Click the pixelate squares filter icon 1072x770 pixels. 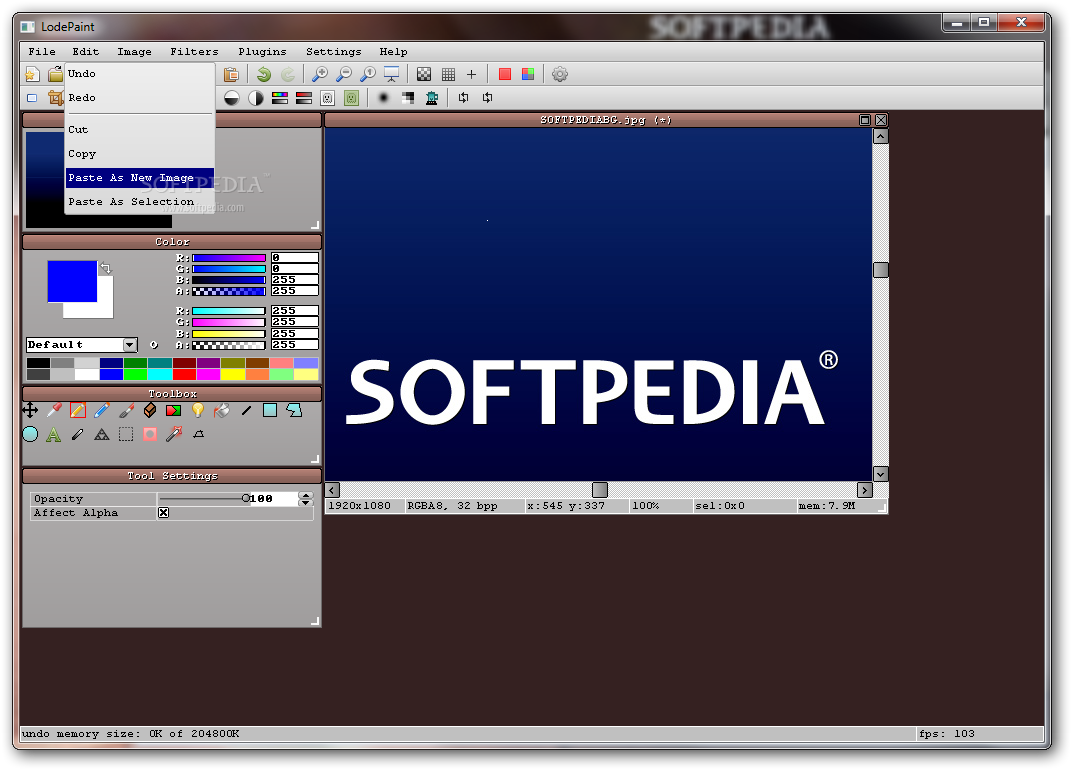tap(408, 98)
